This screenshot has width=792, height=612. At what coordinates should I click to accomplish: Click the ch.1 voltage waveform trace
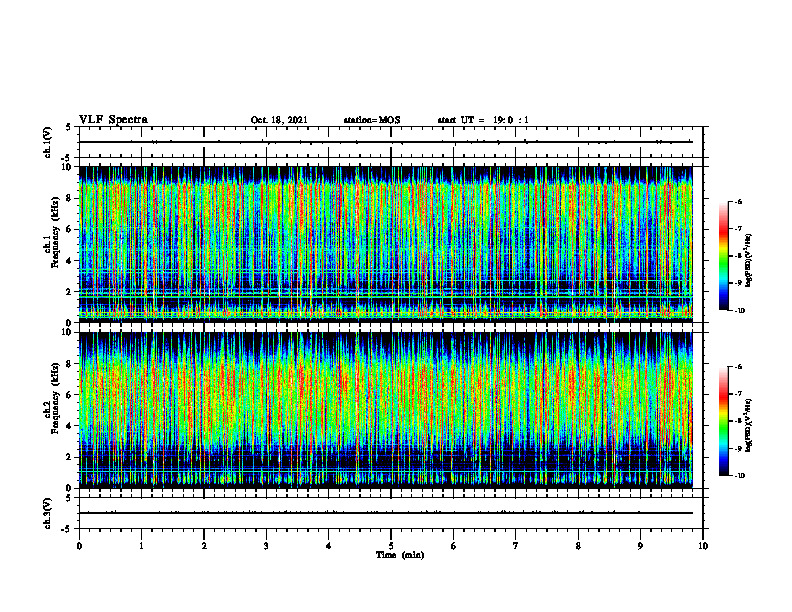(x=385, y=142)
